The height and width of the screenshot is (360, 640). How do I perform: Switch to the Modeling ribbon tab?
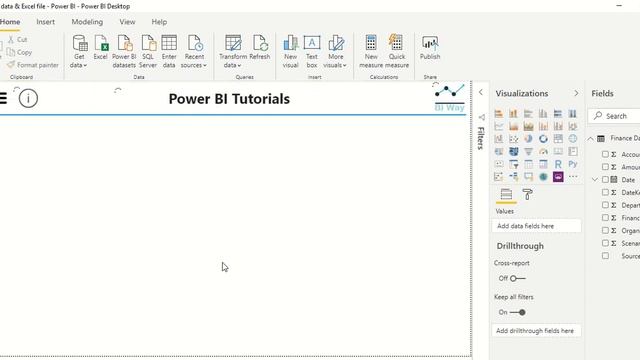point(87,22)
